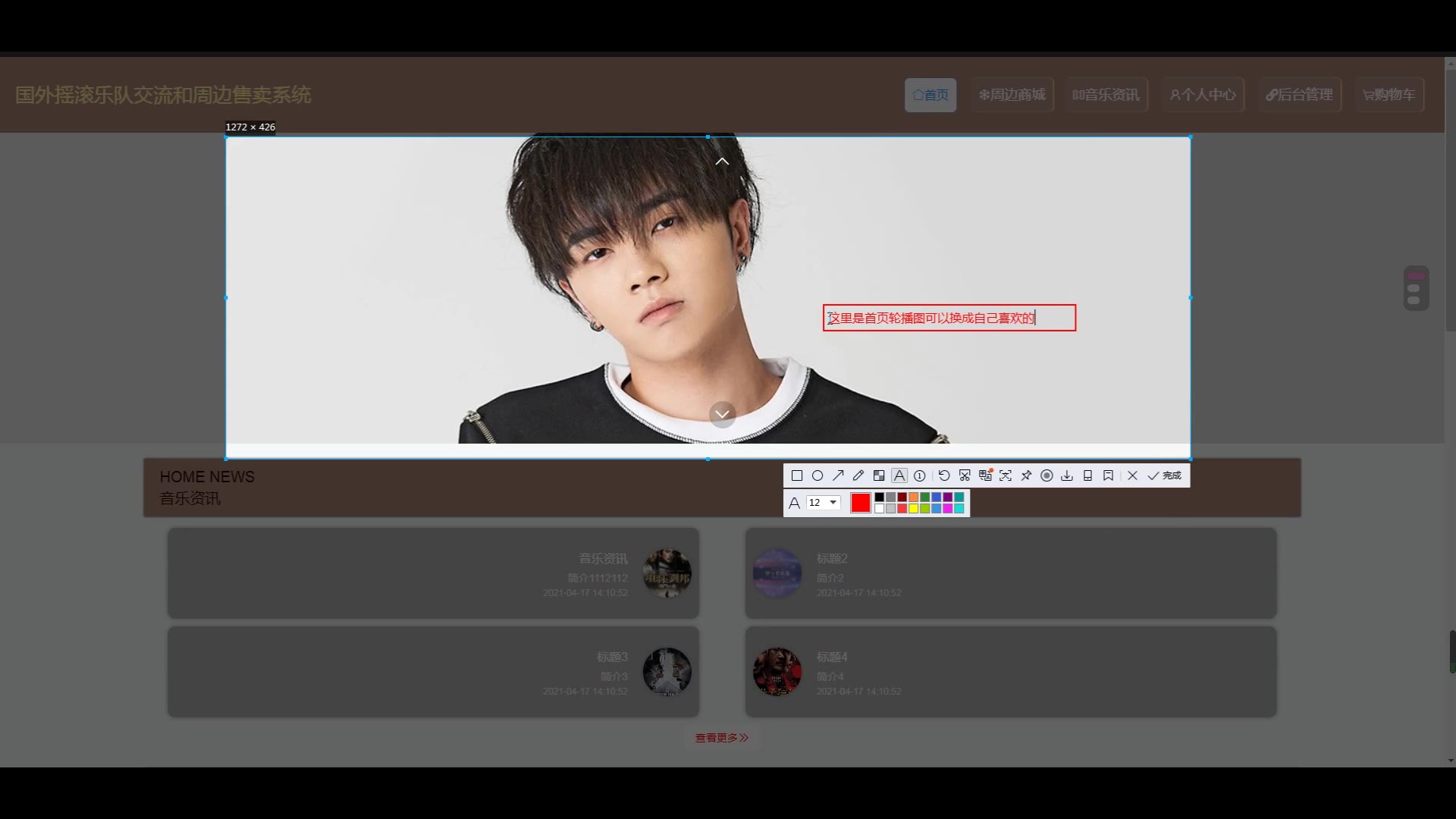Image resolution: width=1456 pixels, height=819 pixels.
Task: Open the font size 12 dropdown
Action: point(824,503)
